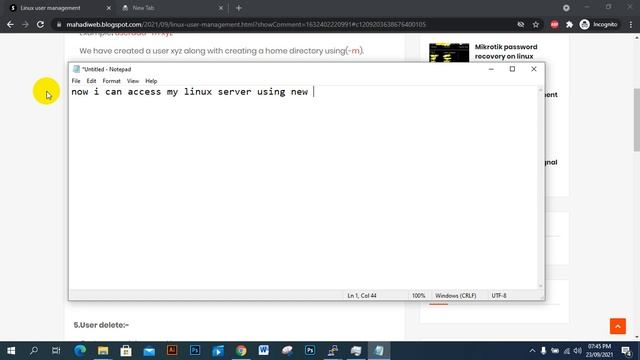This screenshot has height=360, width=640.
Task: Click the microphone tray icon
Action: (543, 351)
